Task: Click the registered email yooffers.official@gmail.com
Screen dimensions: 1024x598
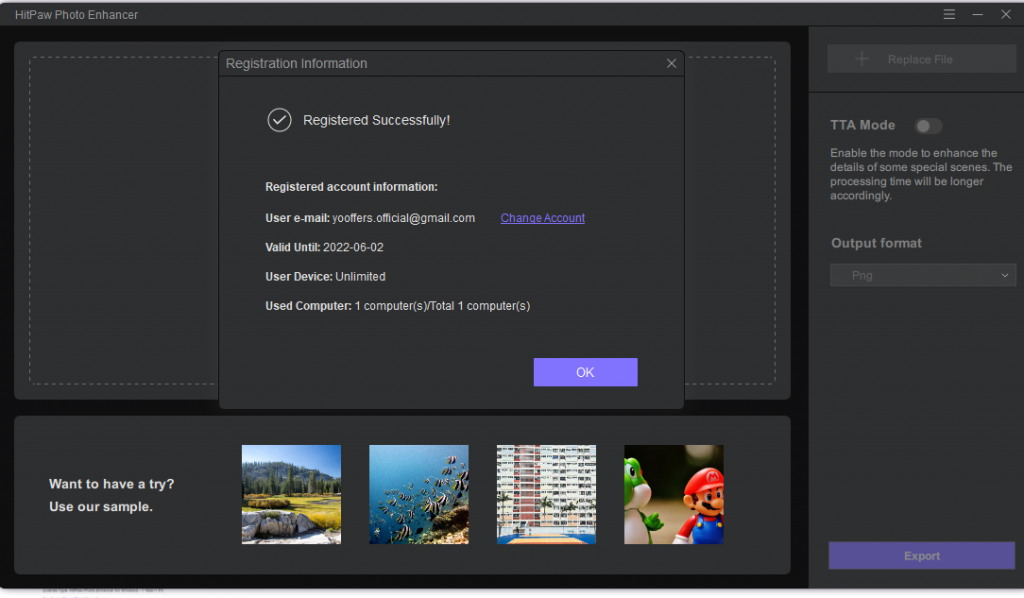Action: click(x=404, y=218)
